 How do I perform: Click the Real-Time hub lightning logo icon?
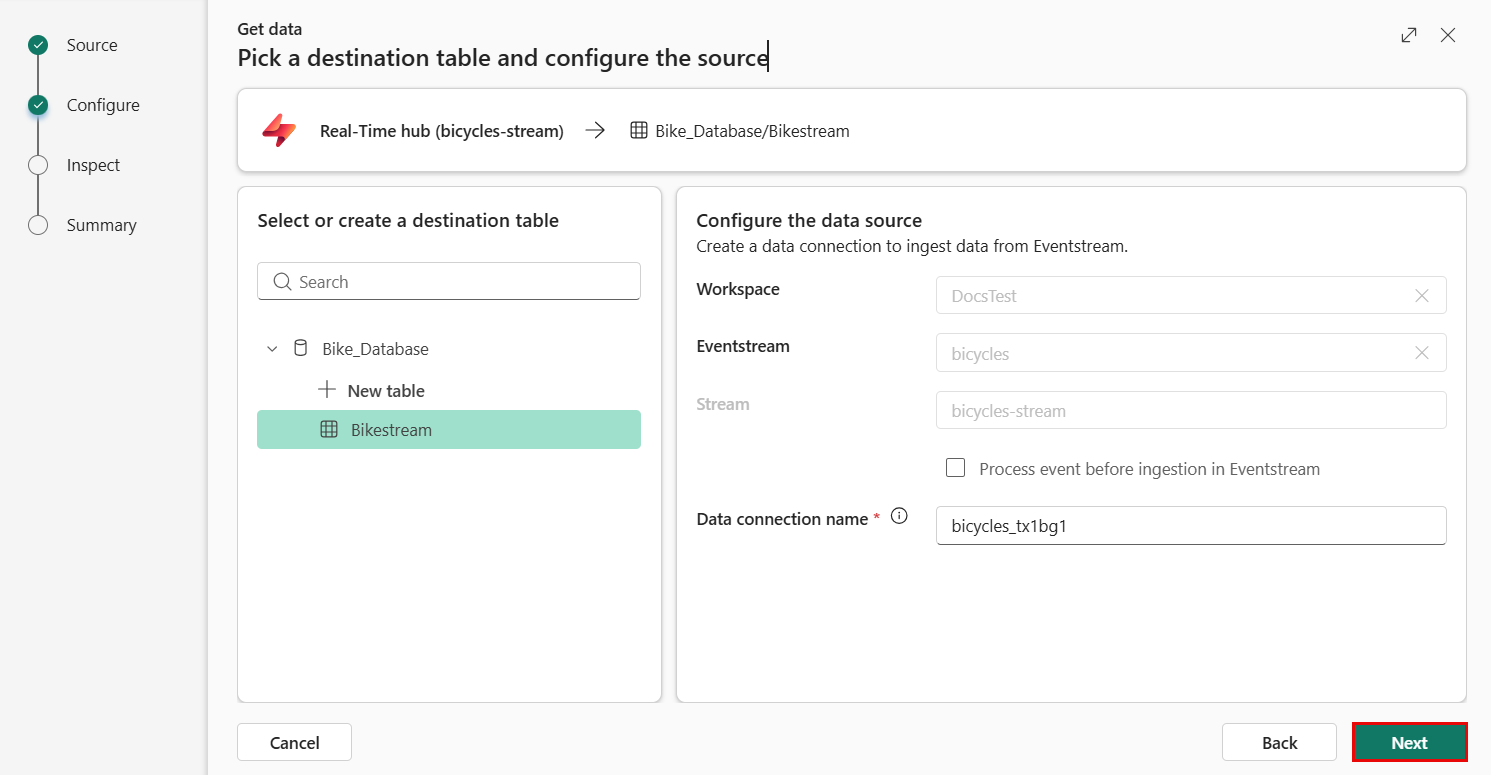[279, 131]
